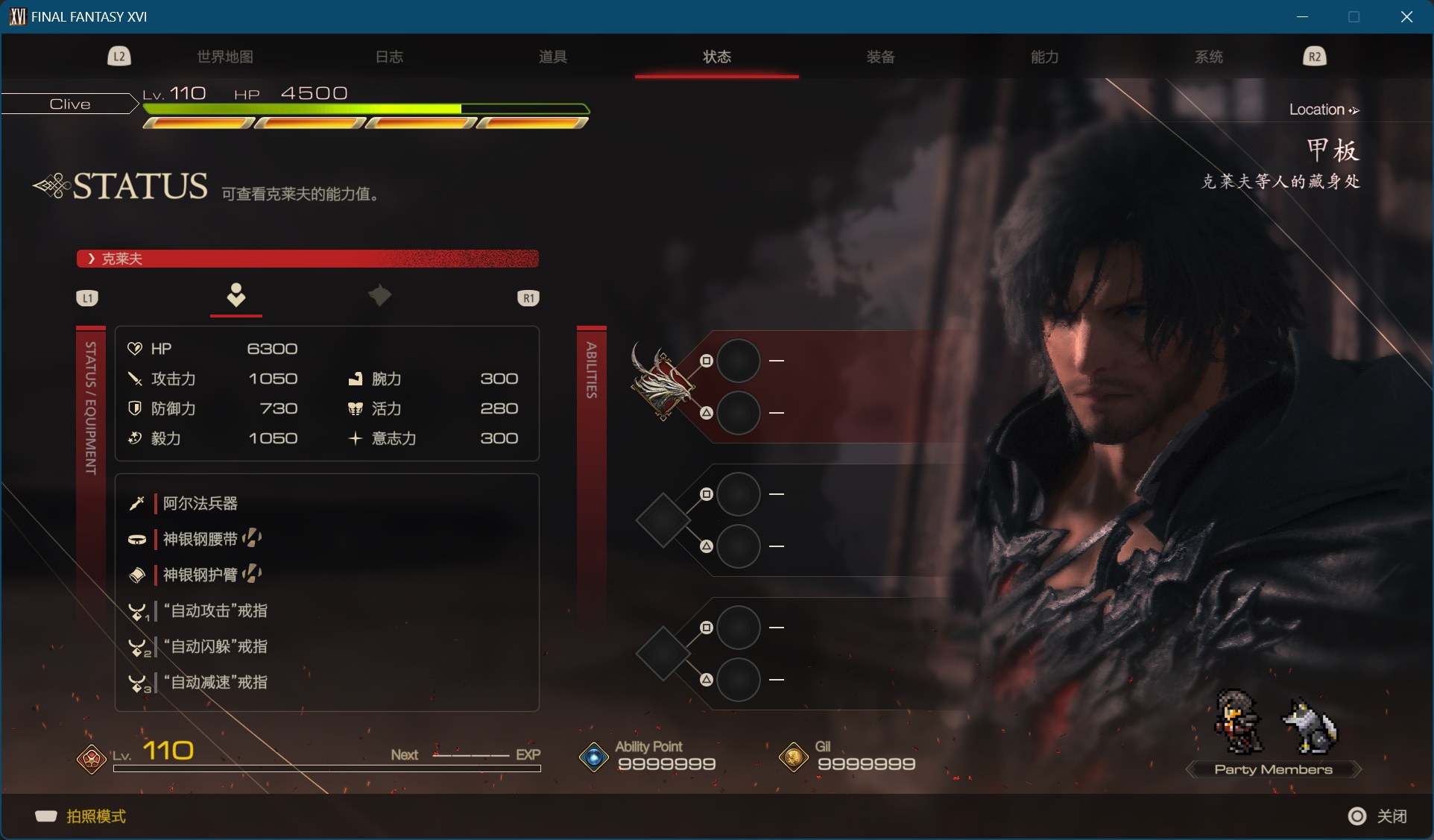Open 世界地图 world map menu
The image size is (1434, 840).
coord(225,56)
